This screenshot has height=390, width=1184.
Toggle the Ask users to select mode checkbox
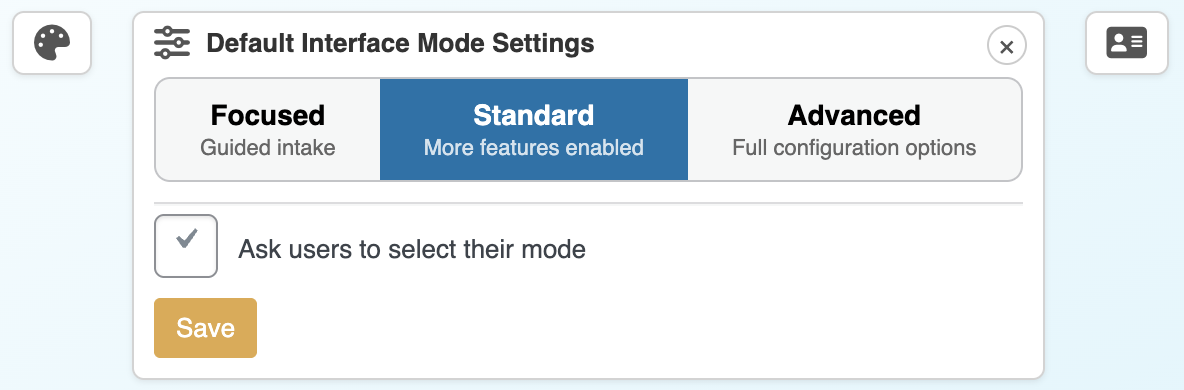coord(186,246)
